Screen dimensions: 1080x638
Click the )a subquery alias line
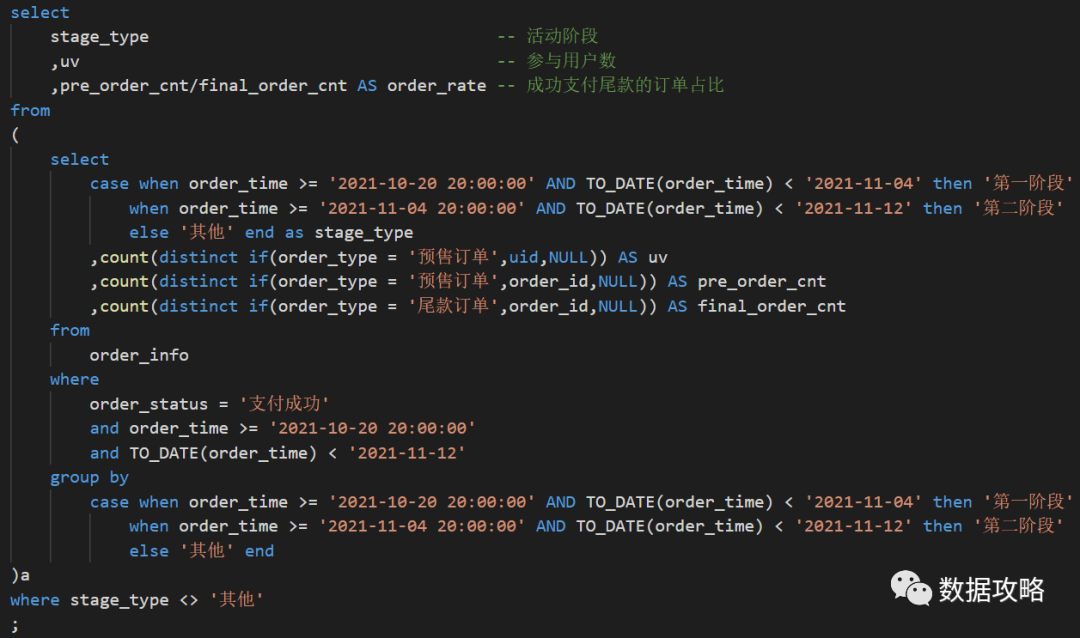click(x=20, y=575)
